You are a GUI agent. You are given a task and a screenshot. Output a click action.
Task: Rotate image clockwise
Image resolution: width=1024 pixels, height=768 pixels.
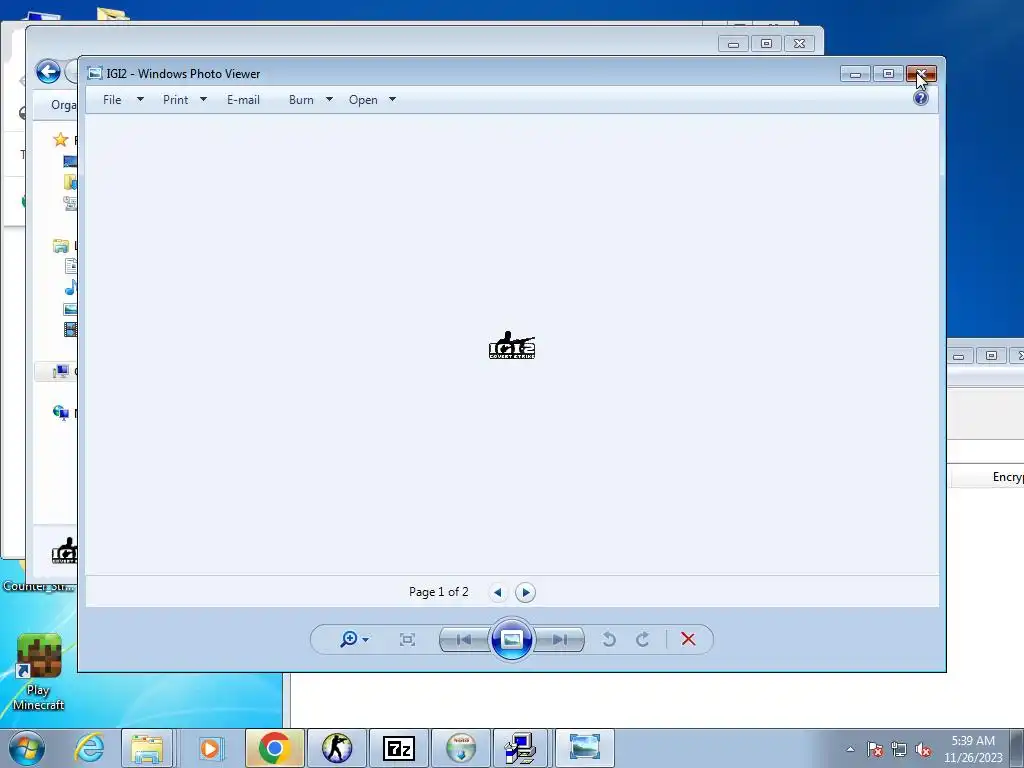point(643,639)
